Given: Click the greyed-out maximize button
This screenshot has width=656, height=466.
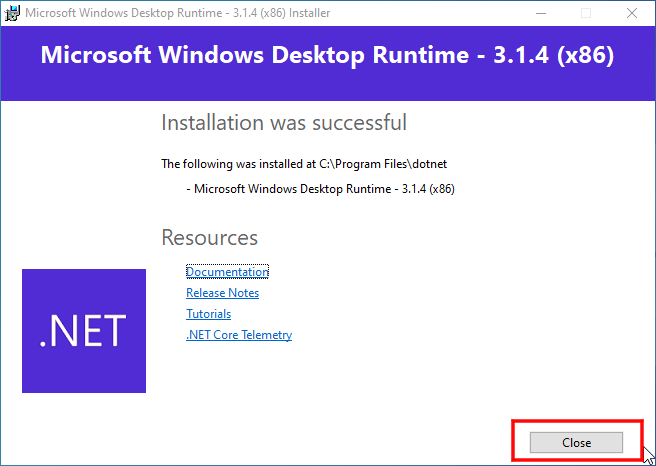Looking at the screenshot, I should point(586,13).
